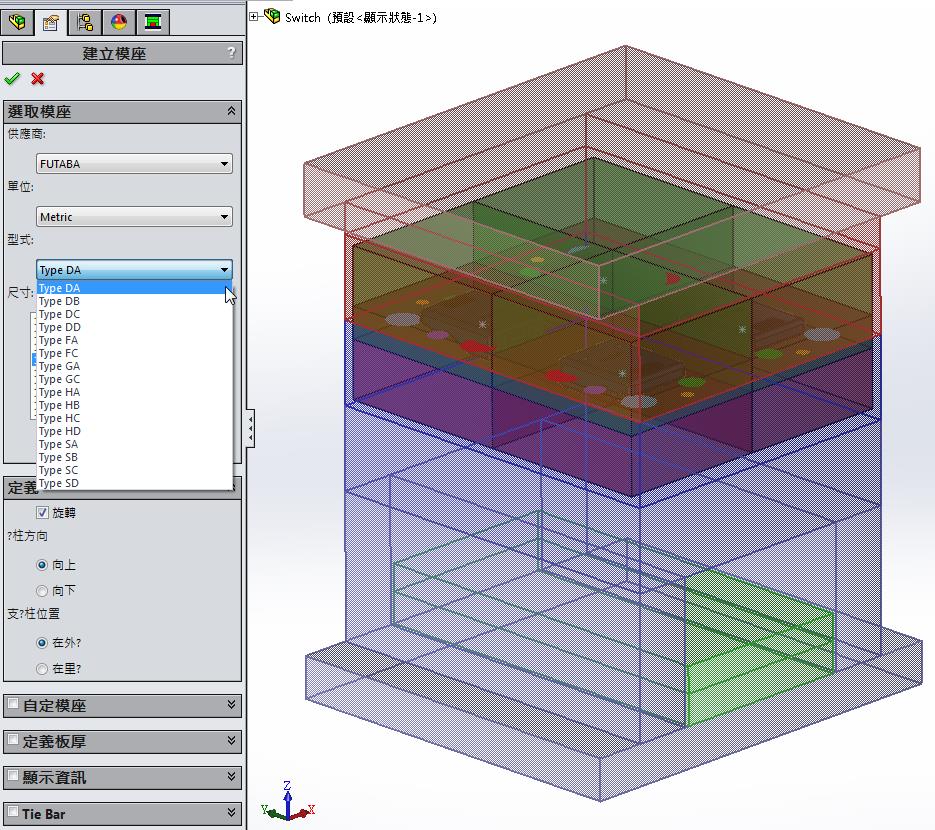
Task: Cancel with the red X icon
Action: click(38, 79)
